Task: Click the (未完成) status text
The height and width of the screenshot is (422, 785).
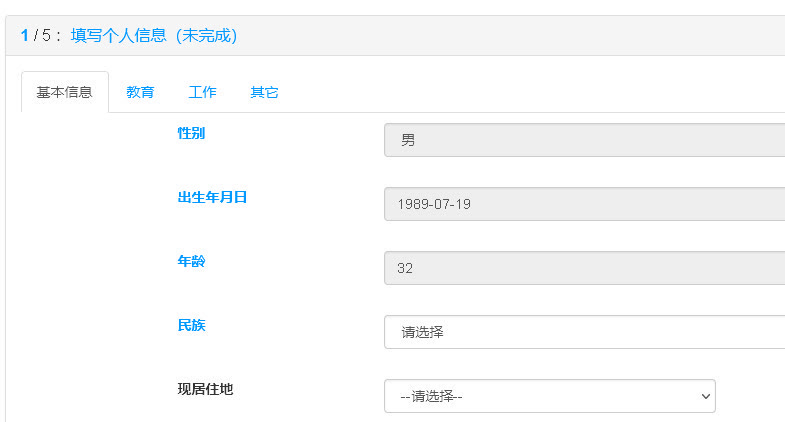Action: (205, 36)
